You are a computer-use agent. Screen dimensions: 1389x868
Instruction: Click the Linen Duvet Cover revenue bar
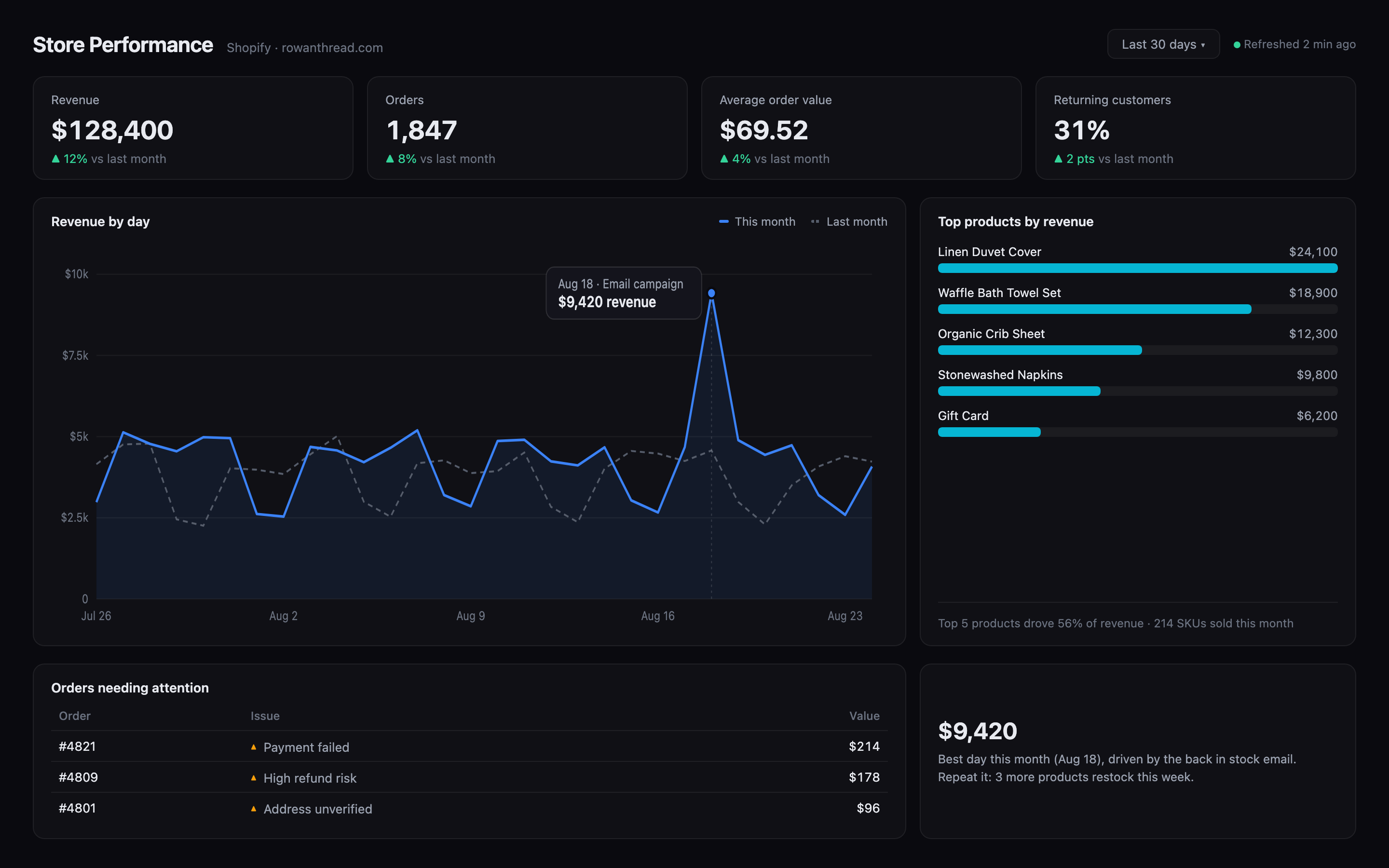[x=1138, y=268]
